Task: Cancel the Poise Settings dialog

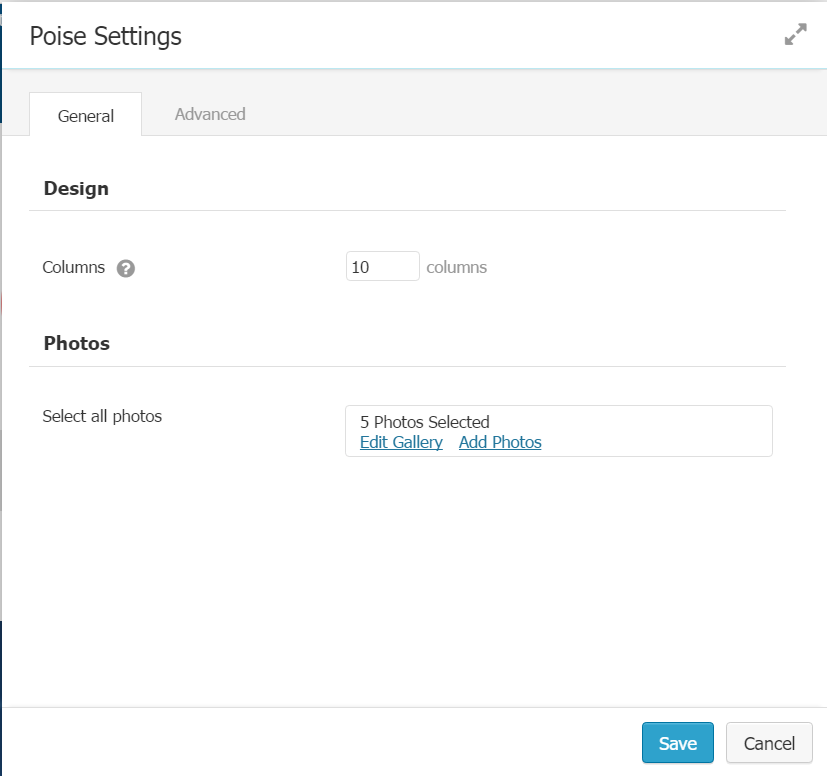Action: click(x=769, y=743)
